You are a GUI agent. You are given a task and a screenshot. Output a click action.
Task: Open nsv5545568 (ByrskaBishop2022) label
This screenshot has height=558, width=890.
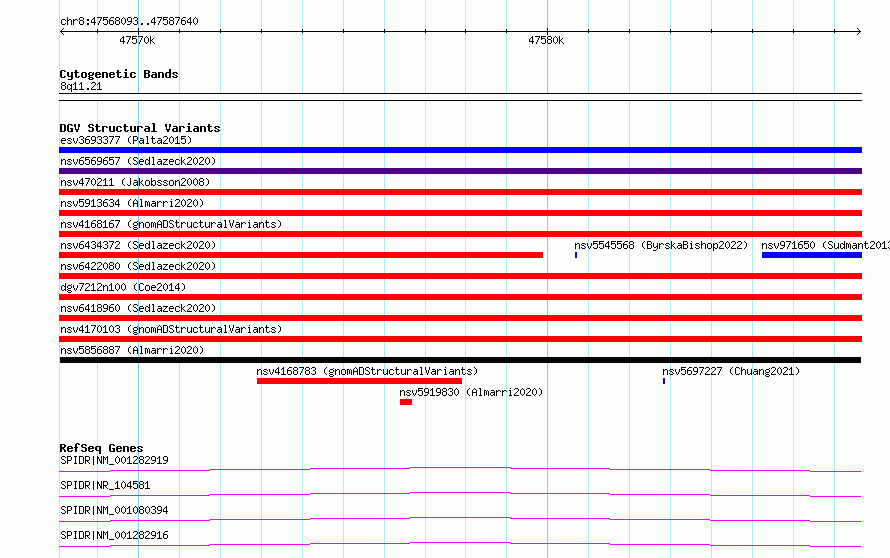pos(661,245)
